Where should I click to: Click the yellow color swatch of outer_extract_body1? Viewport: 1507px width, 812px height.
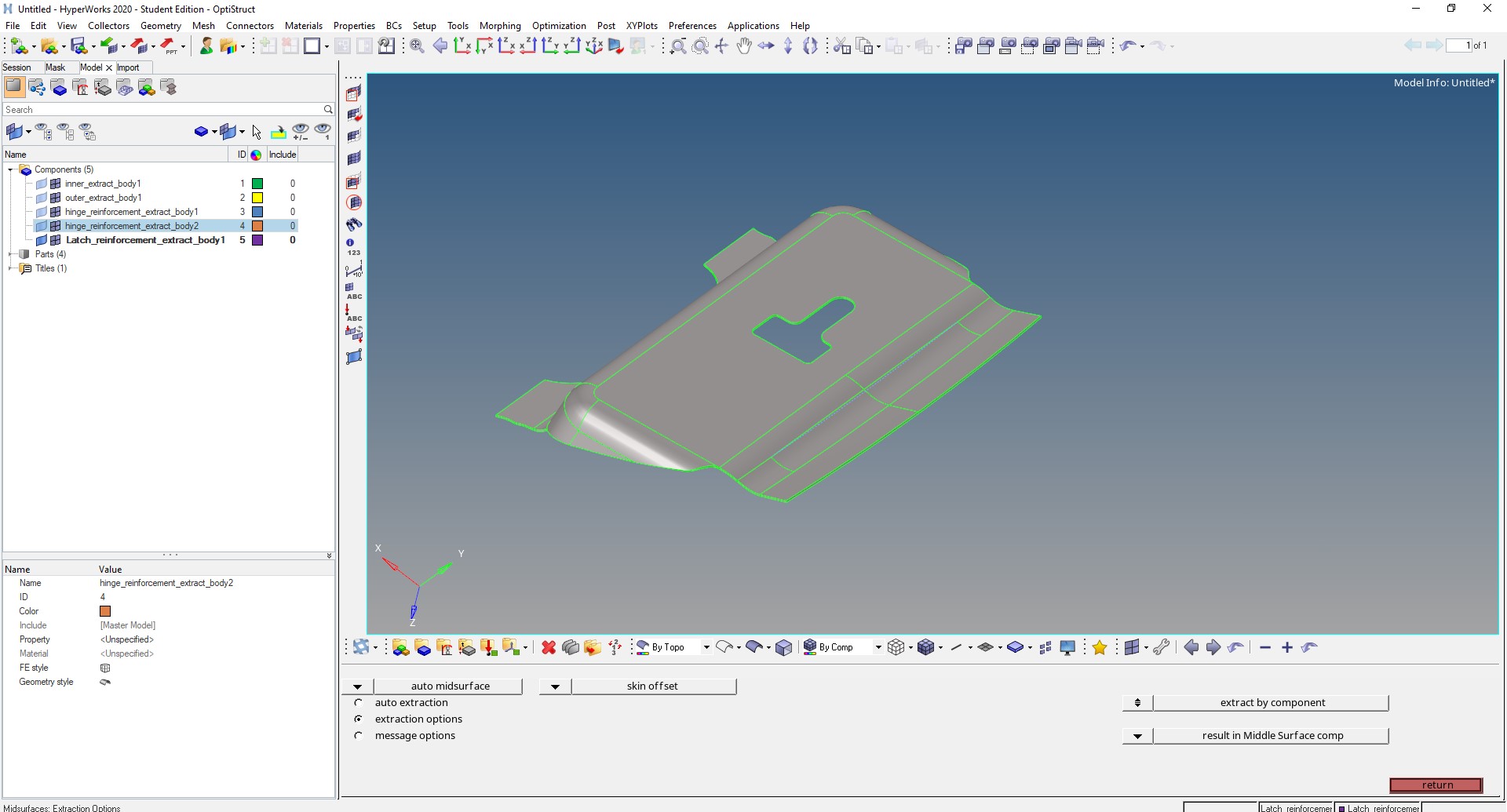[257, 198]
